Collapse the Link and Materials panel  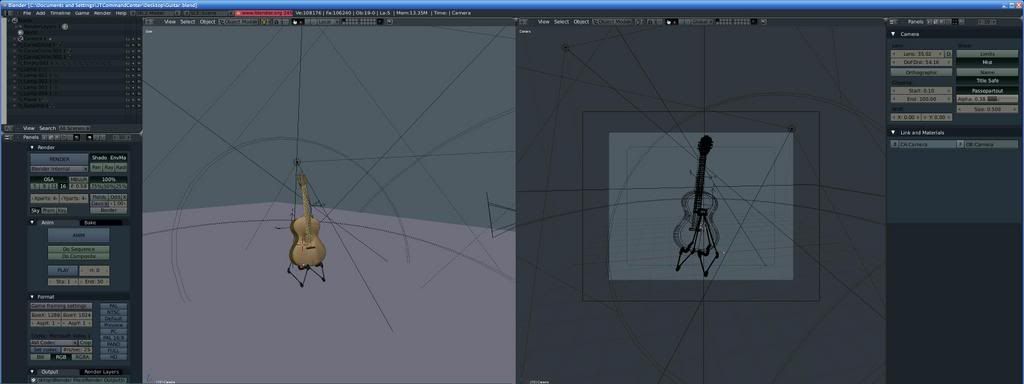893,133
